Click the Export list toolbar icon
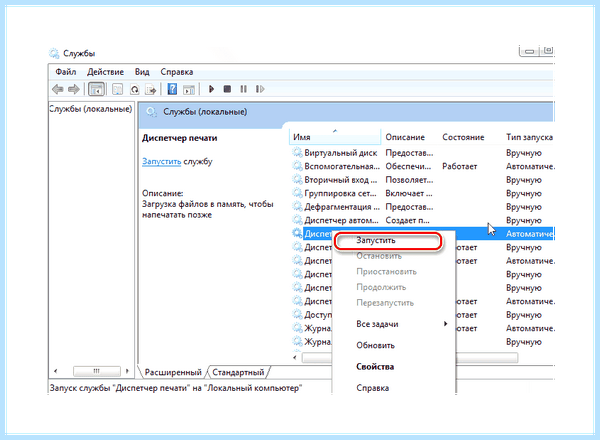 pyautogui.click(x=151, y=90)
